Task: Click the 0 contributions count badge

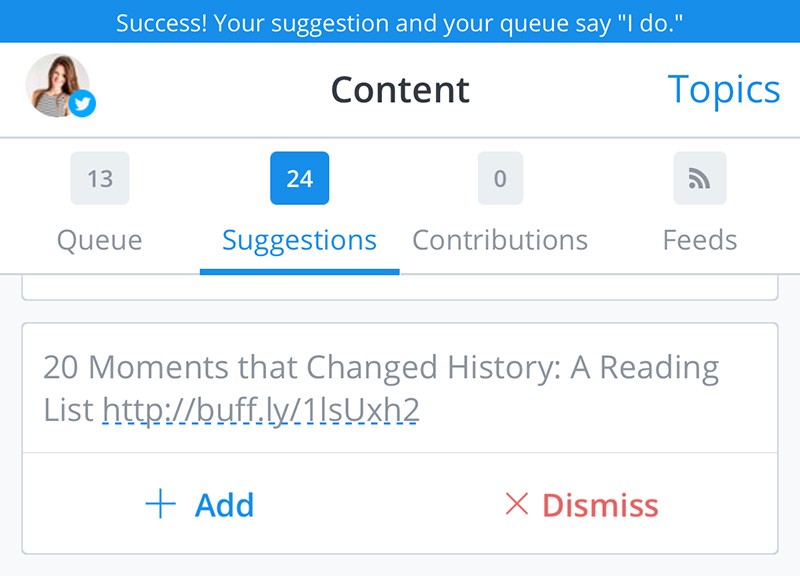Action: pyautogui.click(x=500, y=178)
